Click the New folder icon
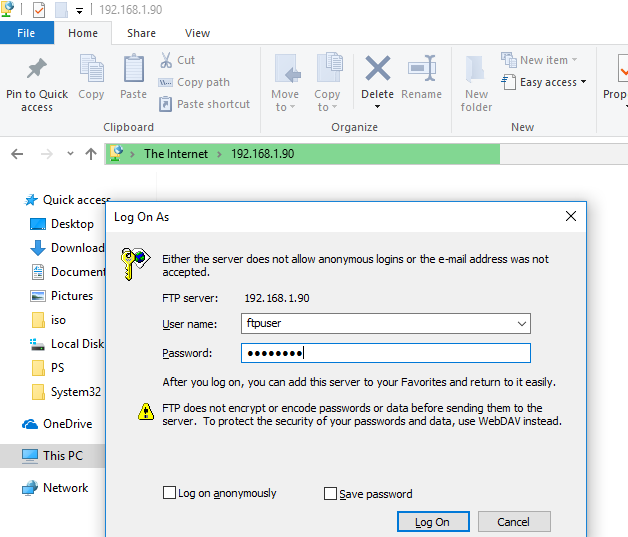This screenshot has height=537, width=628. coord(476,68)
